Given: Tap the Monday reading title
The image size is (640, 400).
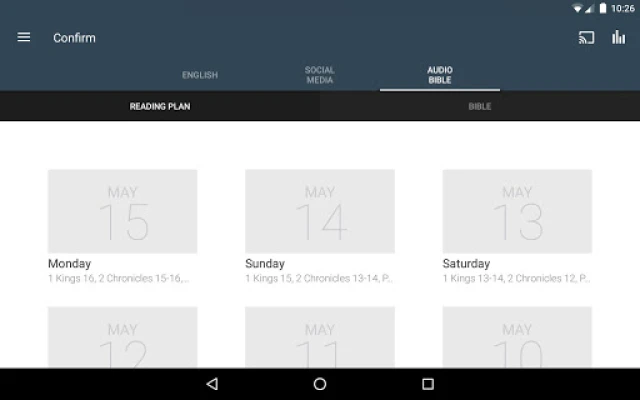Looking at the screenshot, I should click(70, 264).
